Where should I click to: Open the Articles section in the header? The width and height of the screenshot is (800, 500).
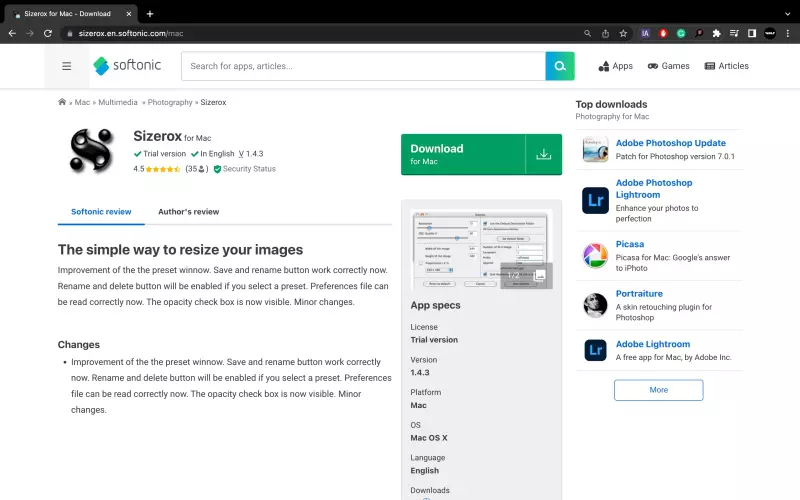coord(727,66)
